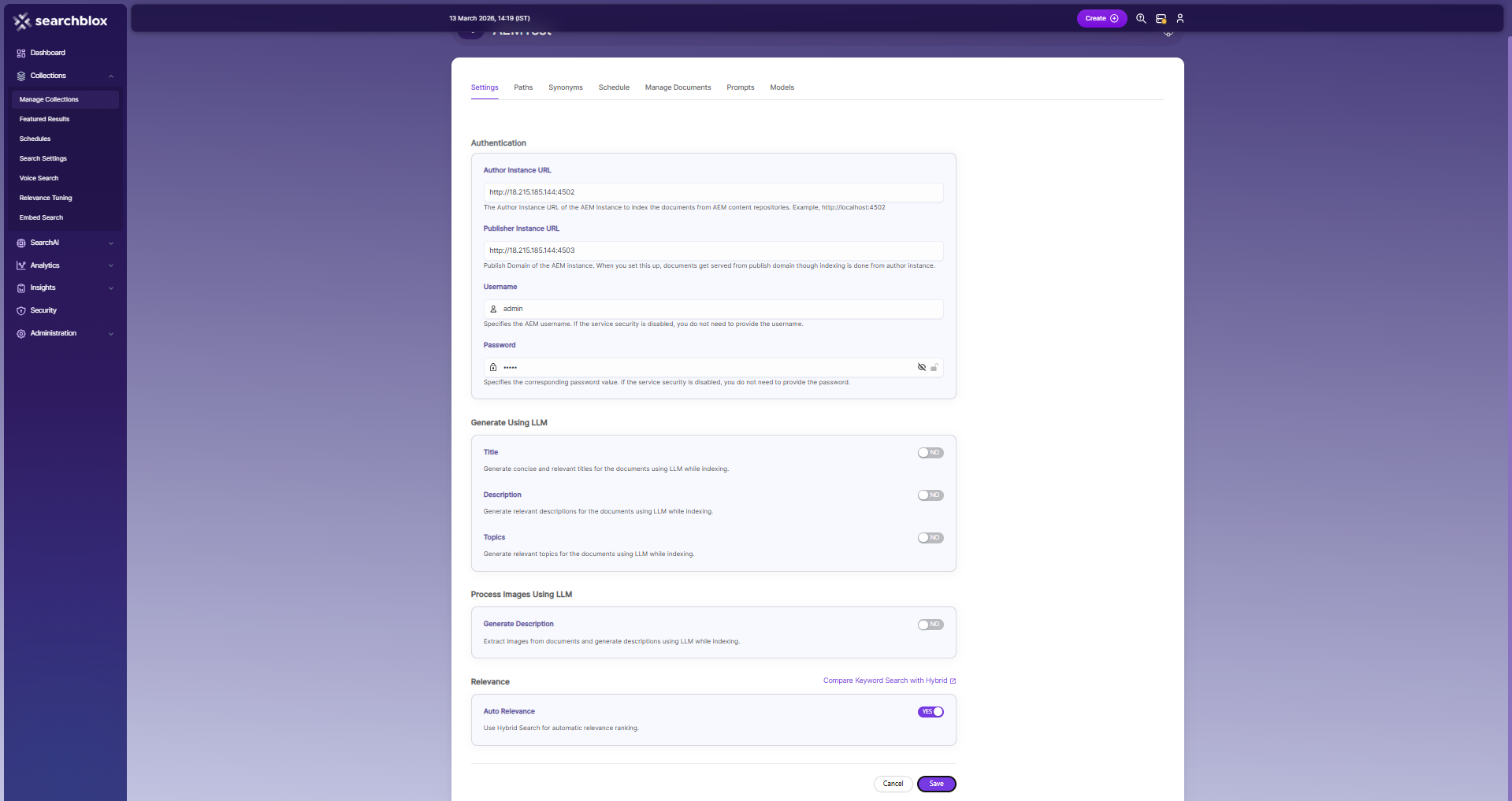1512x801 pixels.
Task: Click the external link icon beside Compare link
Action: tap(953, 681)
